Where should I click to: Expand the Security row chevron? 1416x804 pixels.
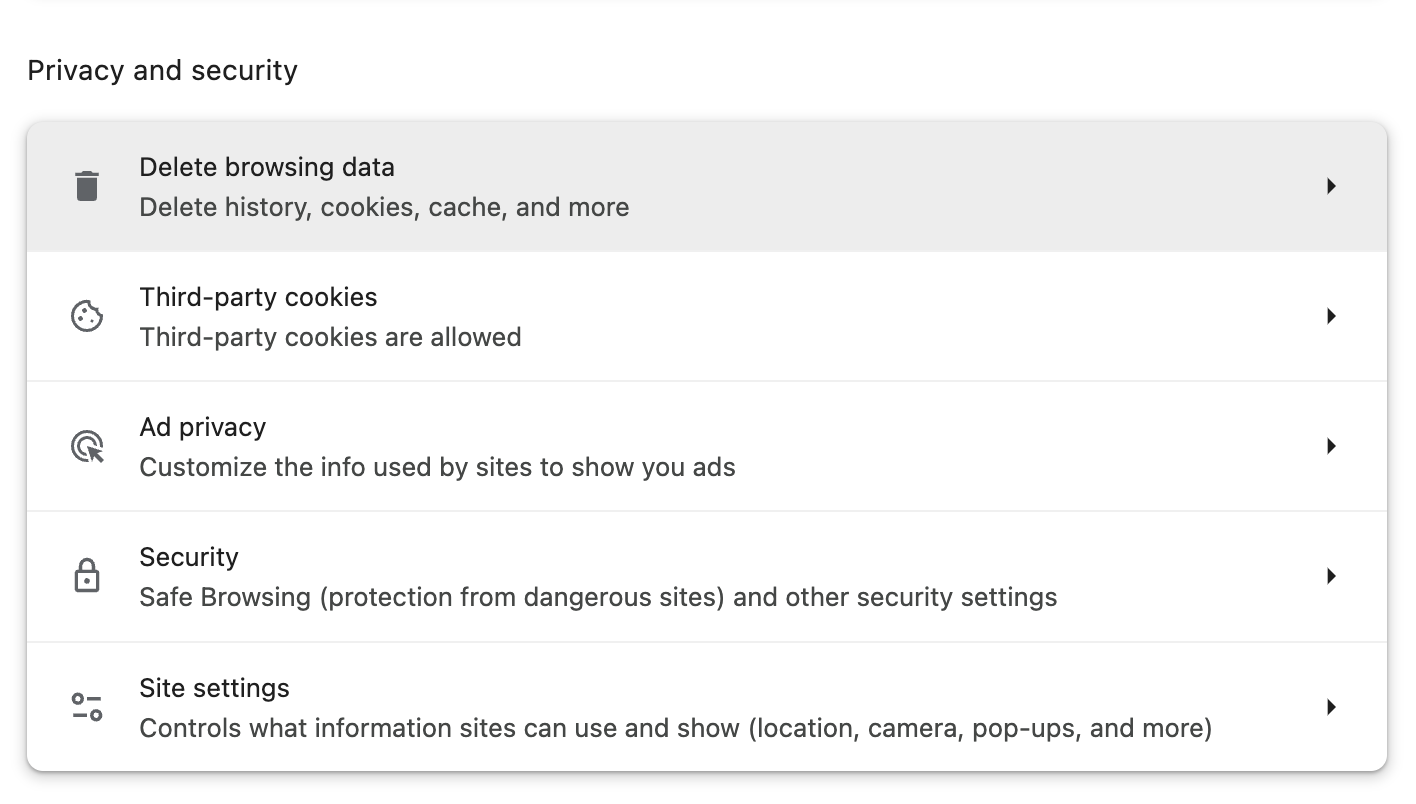click(x=1331, y=576)
